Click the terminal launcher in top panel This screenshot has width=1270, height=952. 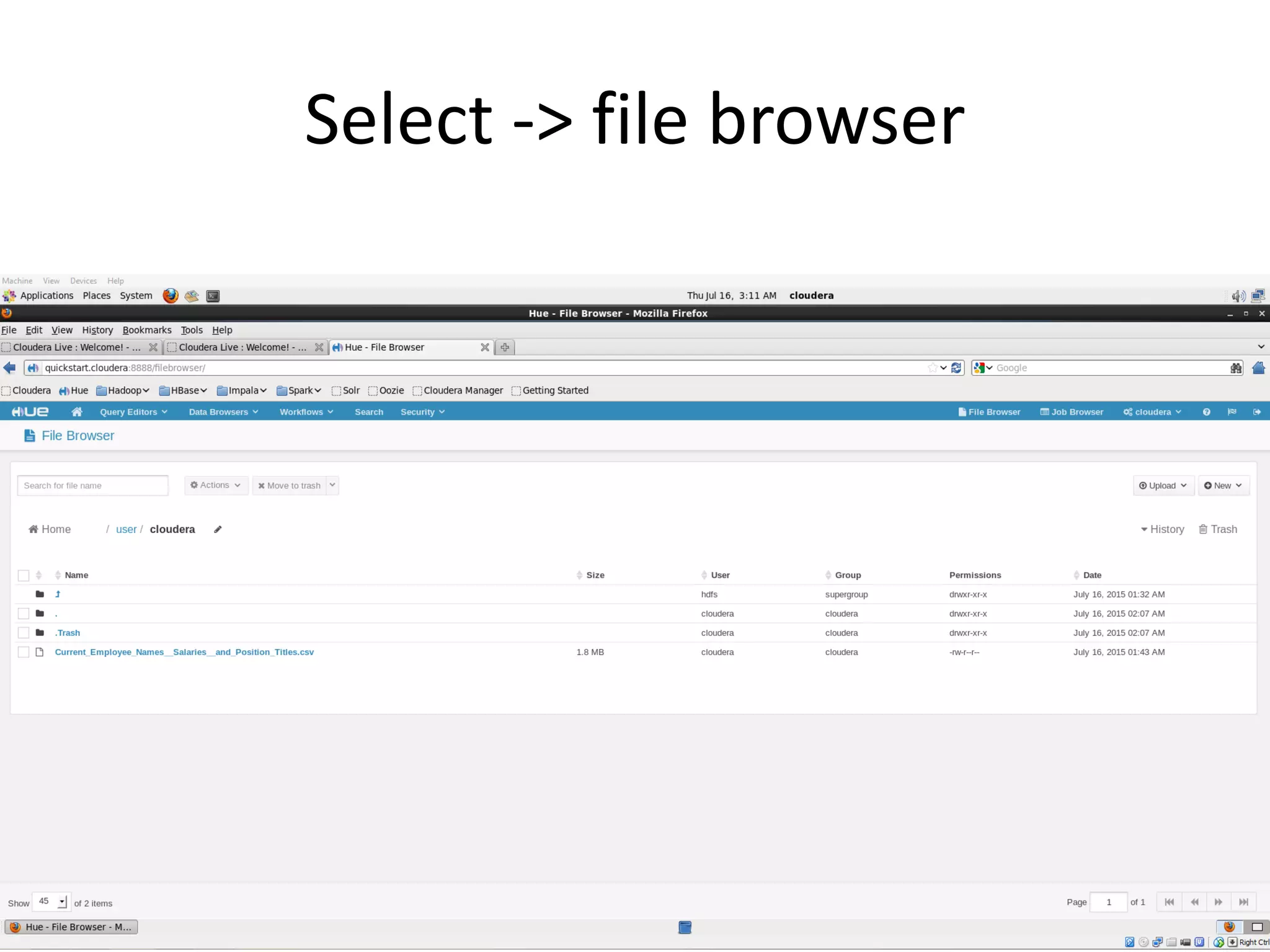(213, 296)
